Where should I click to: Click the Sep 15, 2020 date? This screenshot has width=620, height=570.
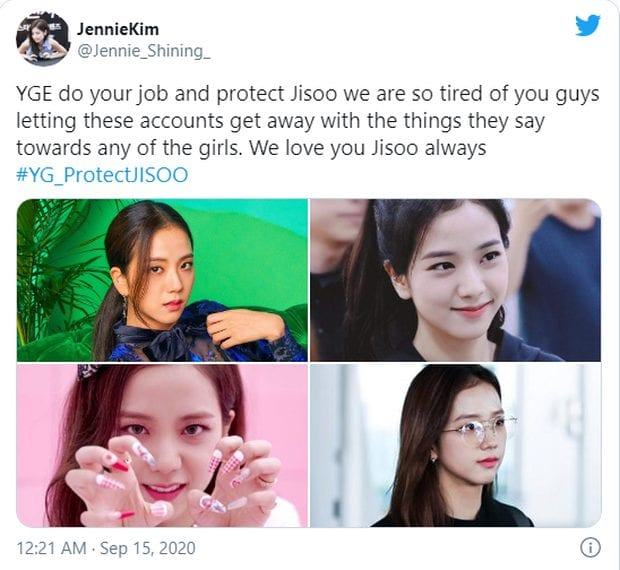[148, 548]
